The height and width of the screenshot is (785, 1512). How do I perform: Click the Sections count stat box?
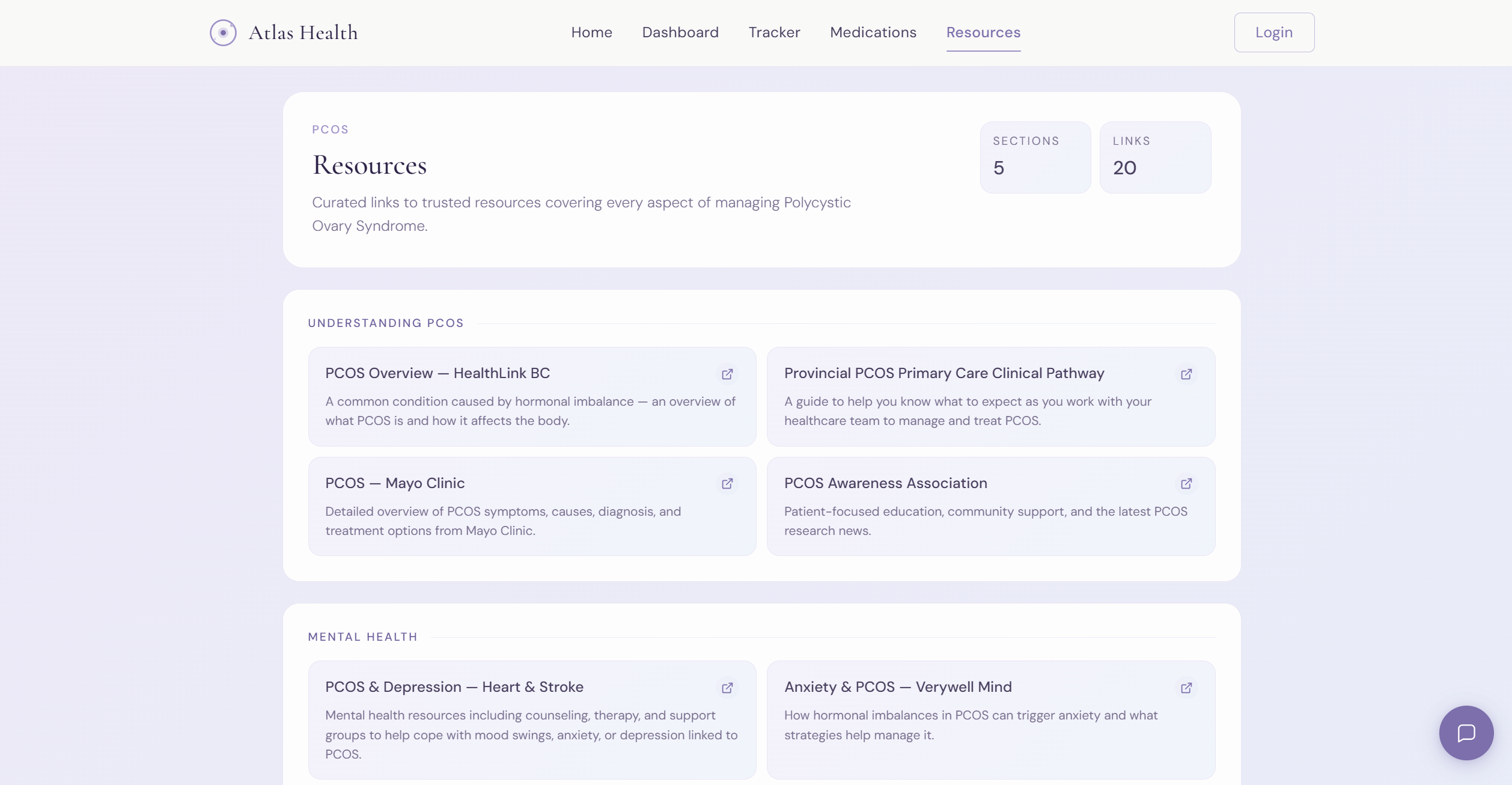pyautogui.click(x=1035, y=157)
